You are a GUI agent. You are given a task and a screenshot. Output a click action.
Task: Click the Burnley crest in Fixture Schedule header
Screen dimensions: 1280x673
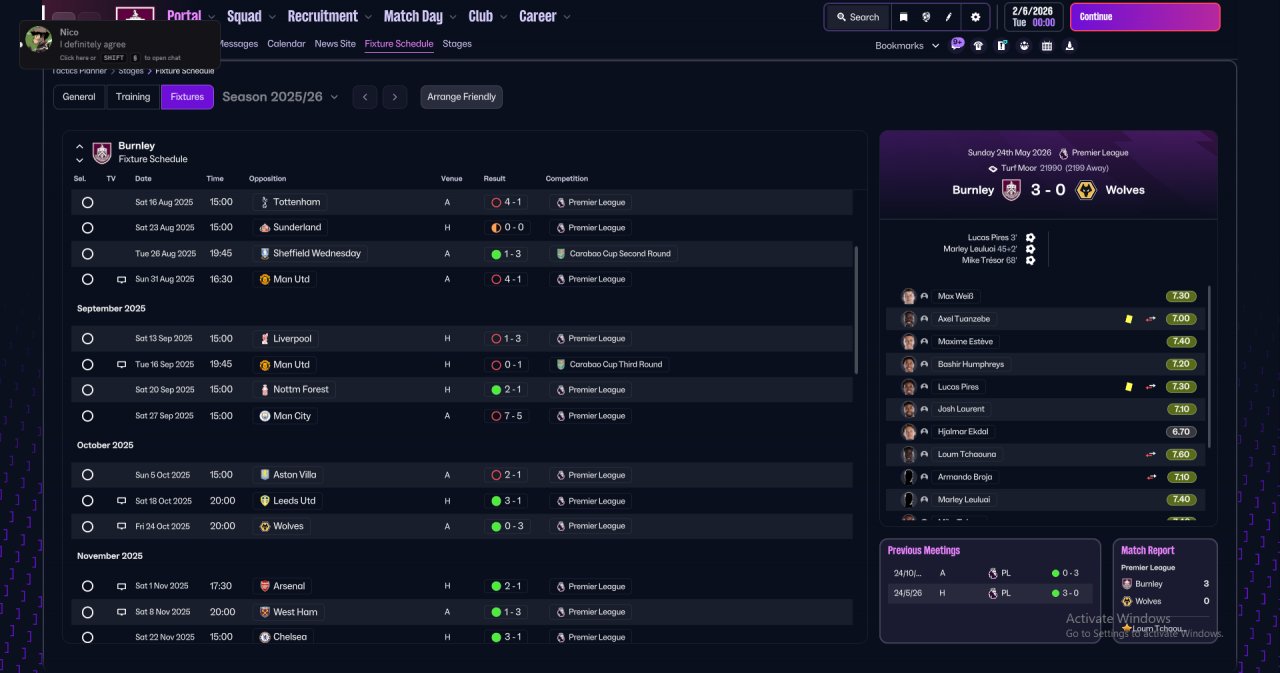[x=102, y=152]
